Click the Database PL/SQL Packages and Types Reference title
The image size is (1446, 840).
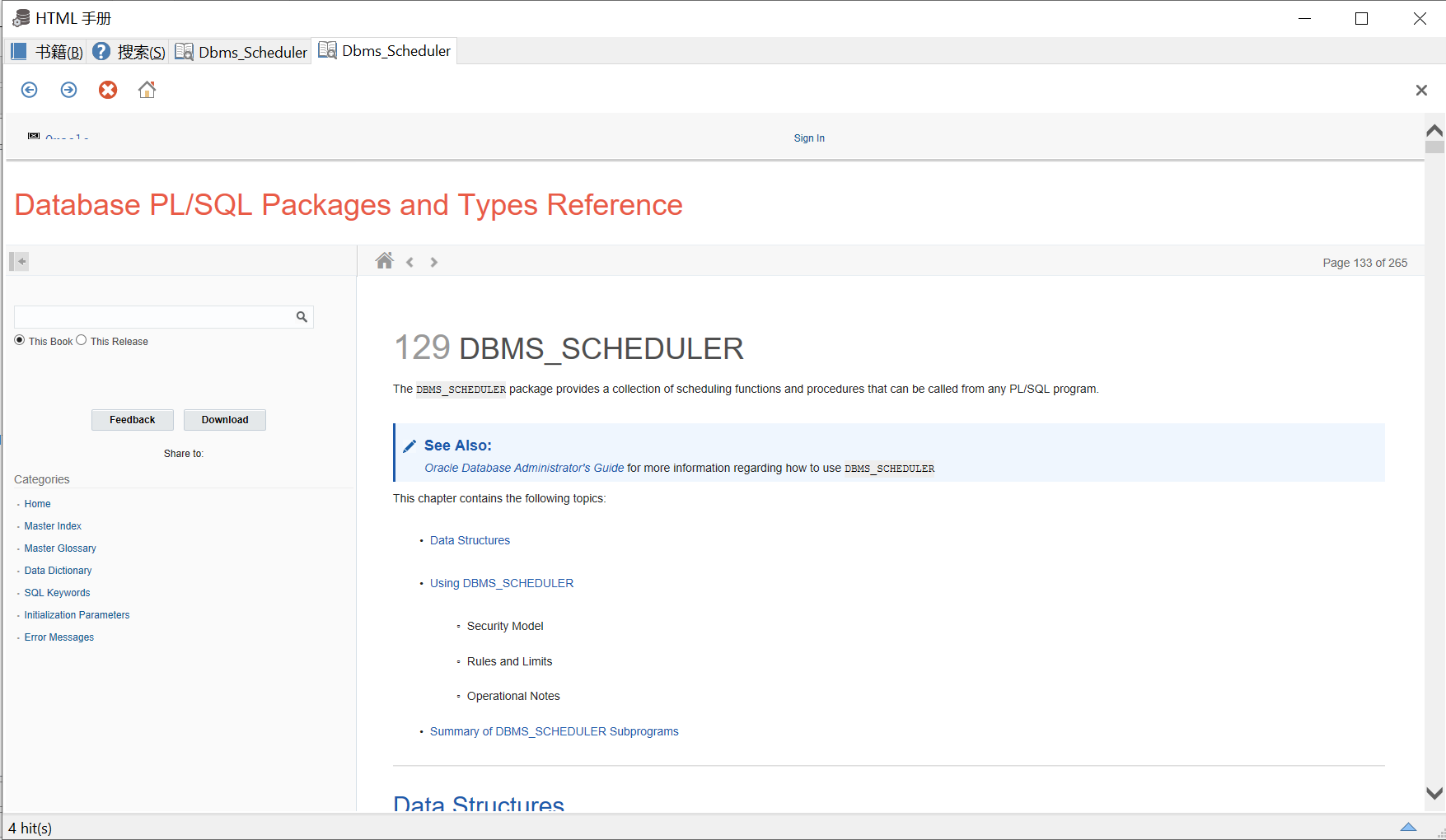click(349, 205)
